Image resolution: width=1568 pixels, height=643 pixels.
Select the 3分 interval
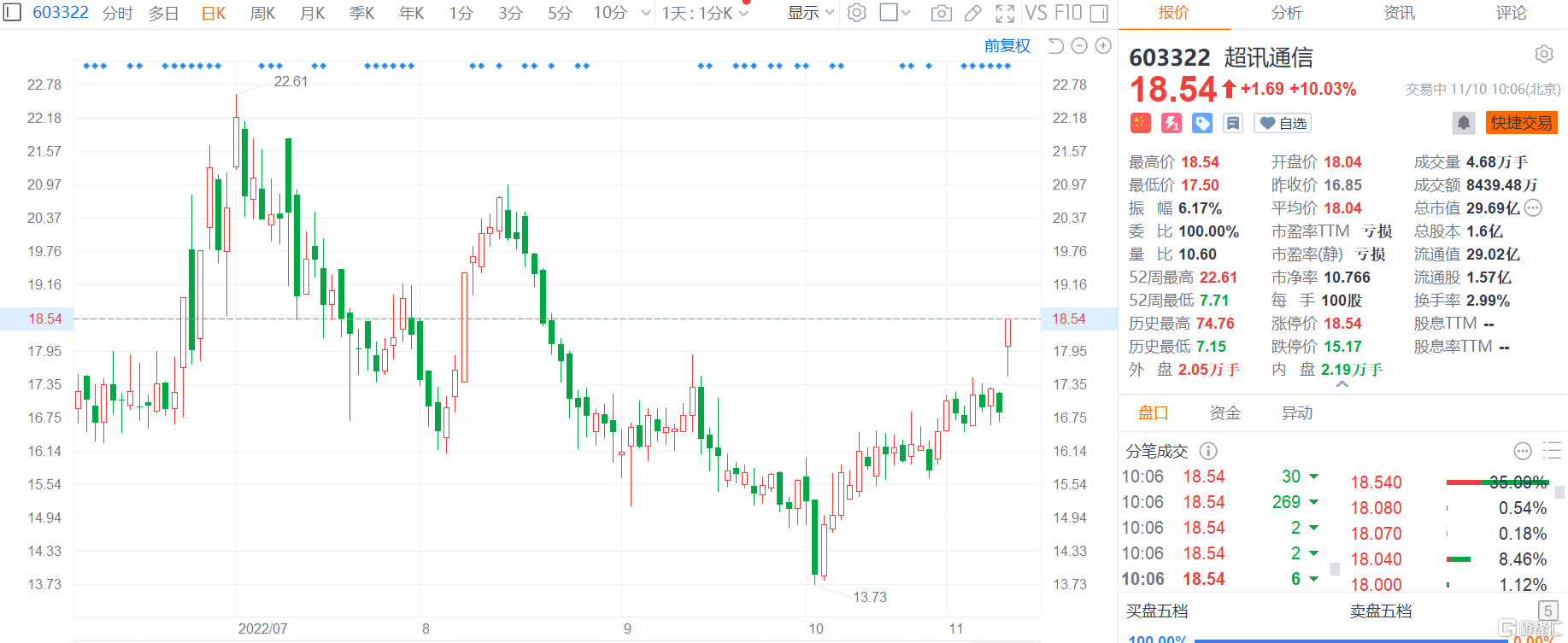point(511,13)
